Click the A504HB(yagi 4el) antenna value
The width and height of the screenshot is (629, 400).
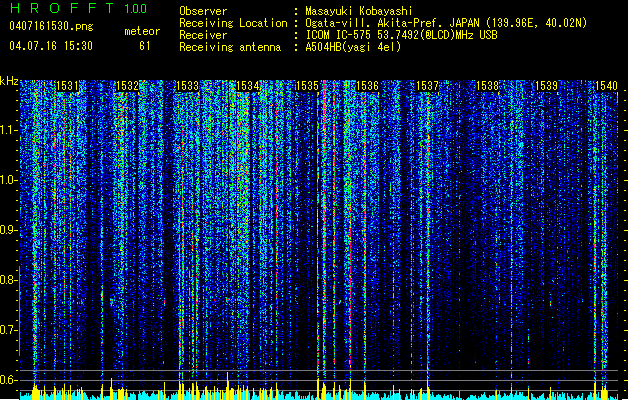(x=353, y=47)
